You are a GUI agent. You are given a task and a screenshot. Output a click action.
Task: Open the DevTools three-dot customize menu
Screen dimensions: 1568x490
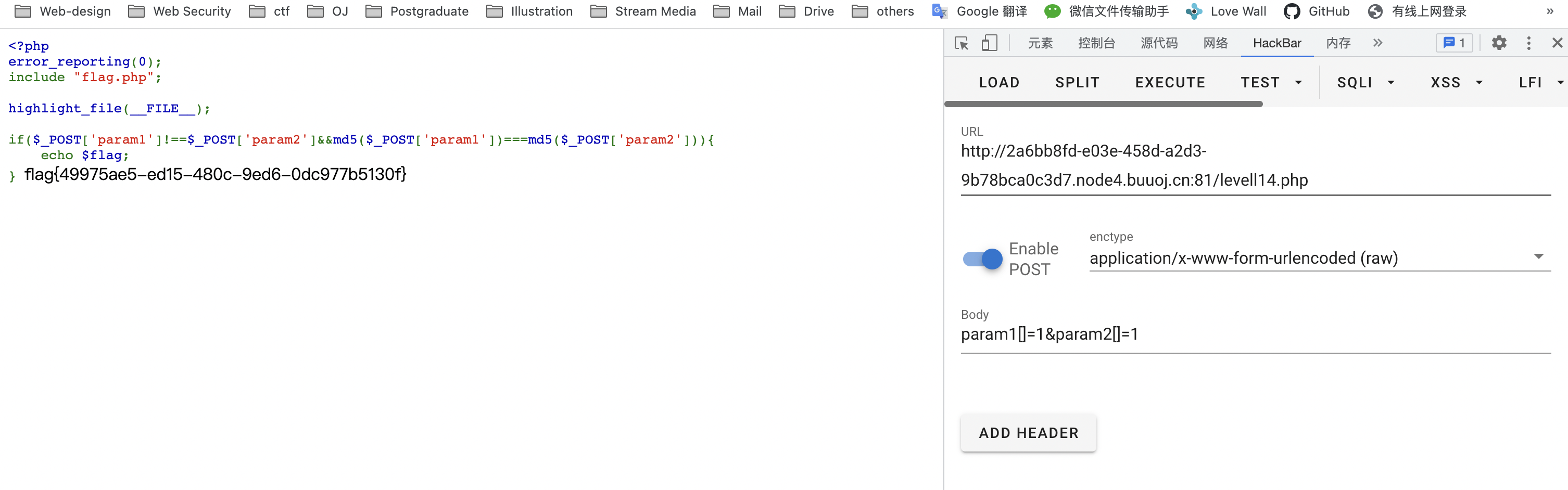point(1528,43)
